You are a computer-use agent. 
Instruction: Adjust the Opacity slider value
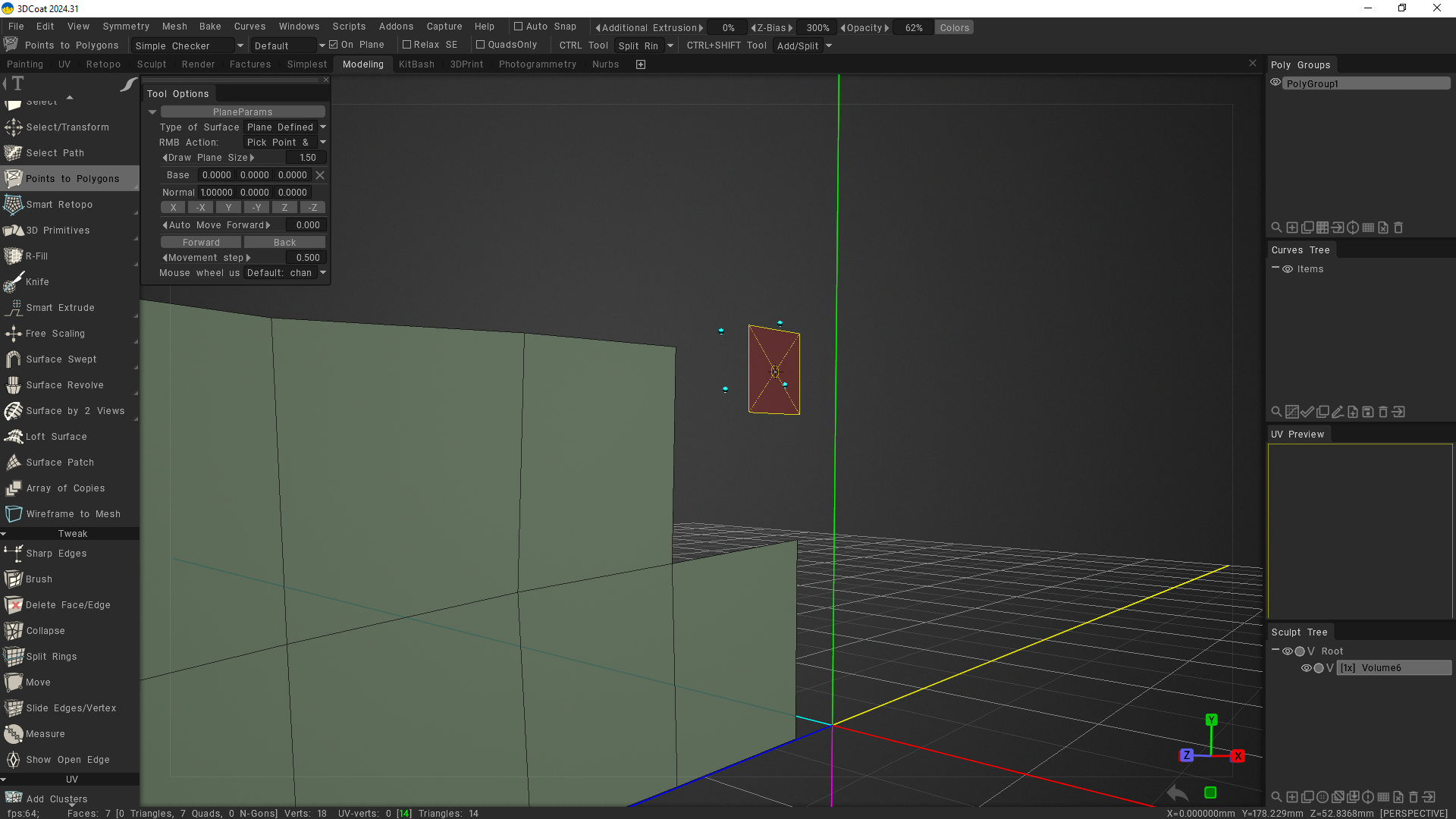913,28
